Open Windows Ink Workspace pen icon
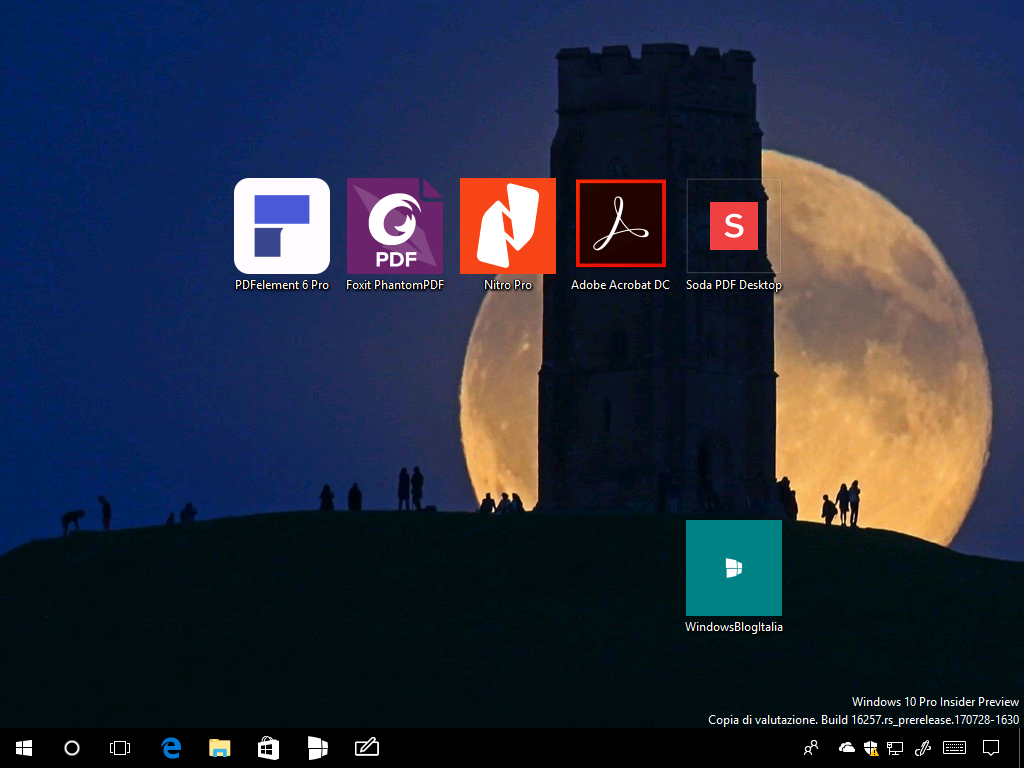 pyautogui.click(x=923, y=748)
